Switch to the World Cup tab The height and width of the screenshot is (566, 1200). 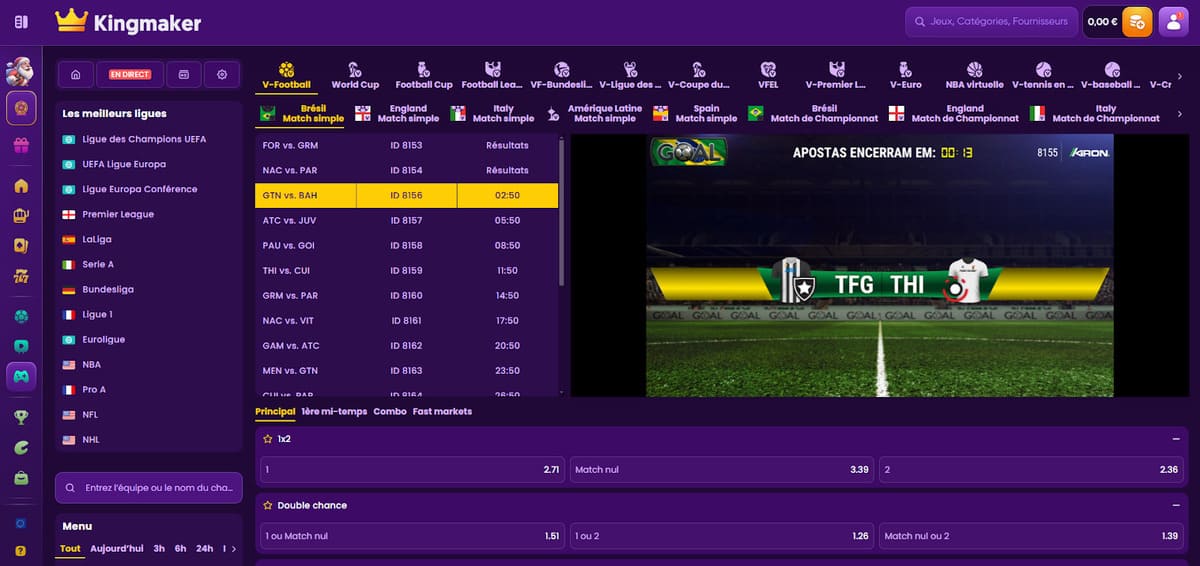point(355,76)
